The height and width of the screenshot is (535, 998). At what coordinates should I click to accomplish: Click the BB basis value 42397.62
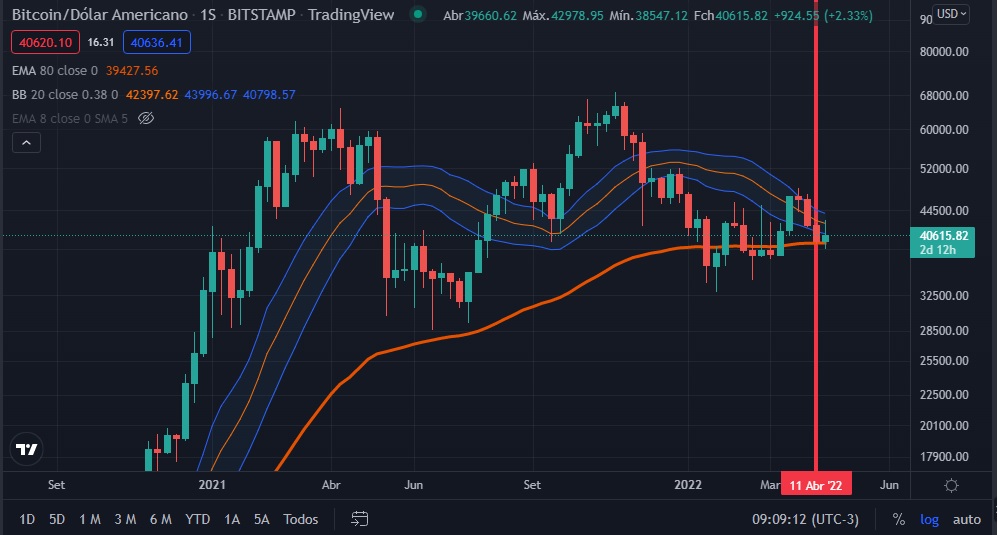coord(152,95)
